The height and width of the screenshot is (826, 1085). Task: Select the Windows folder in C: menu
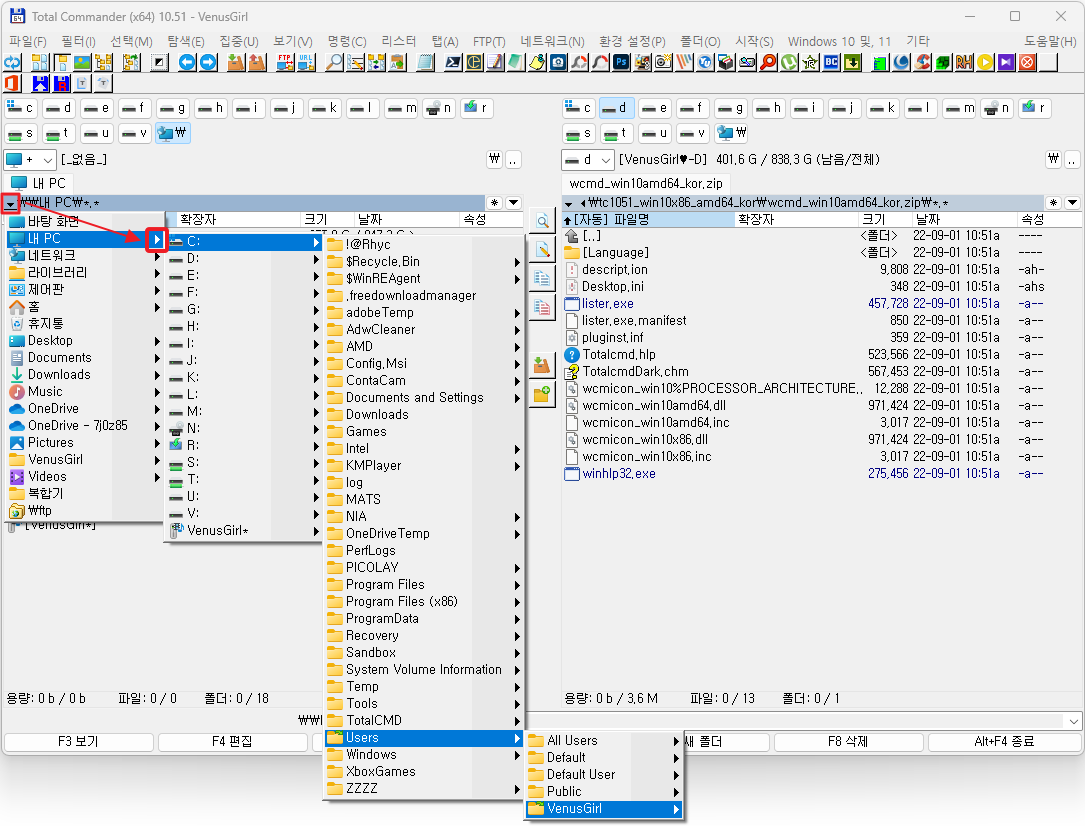423,755
